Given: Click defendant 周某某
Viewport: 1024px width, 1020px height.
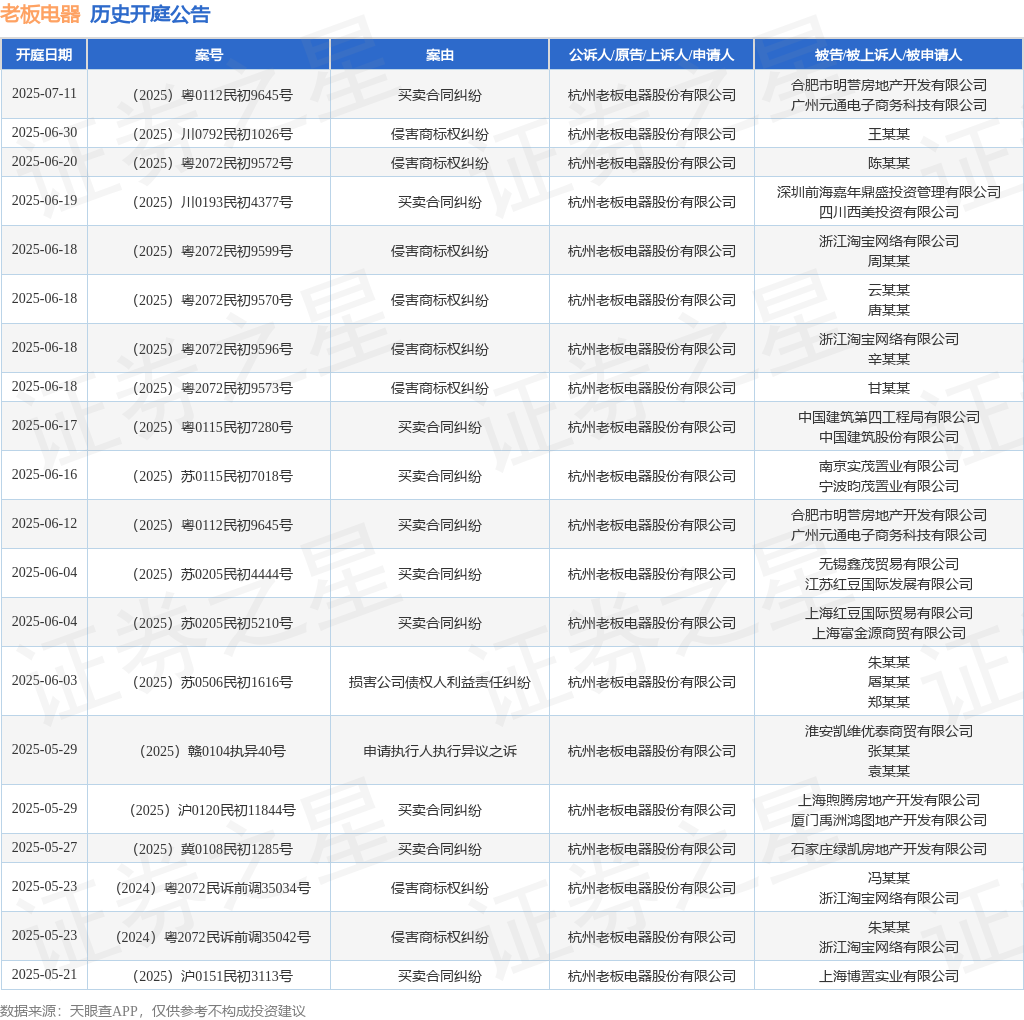Looking at the screenshot, I should coord(889,261).
